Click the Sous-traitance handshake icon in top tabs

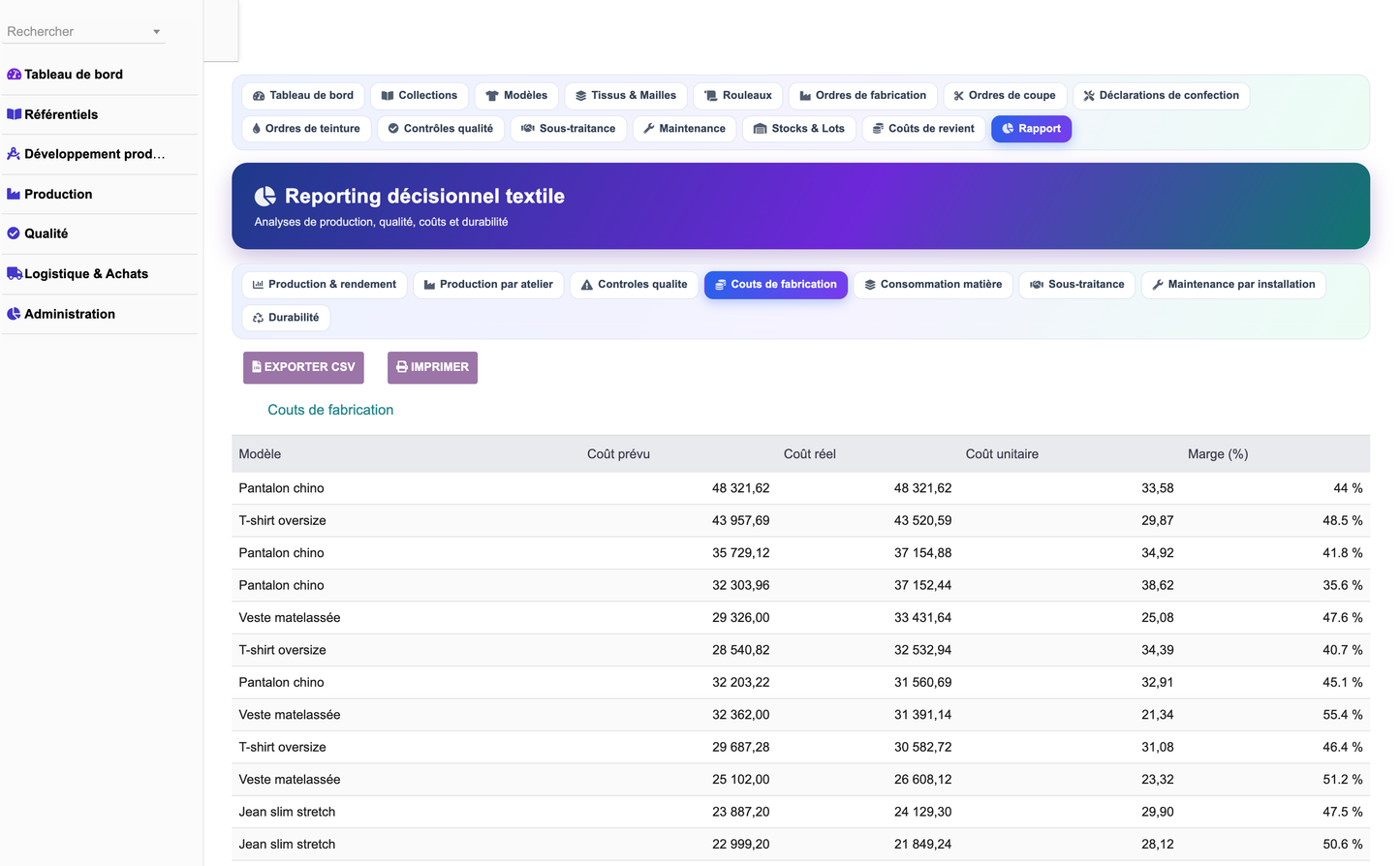[528, 129]
